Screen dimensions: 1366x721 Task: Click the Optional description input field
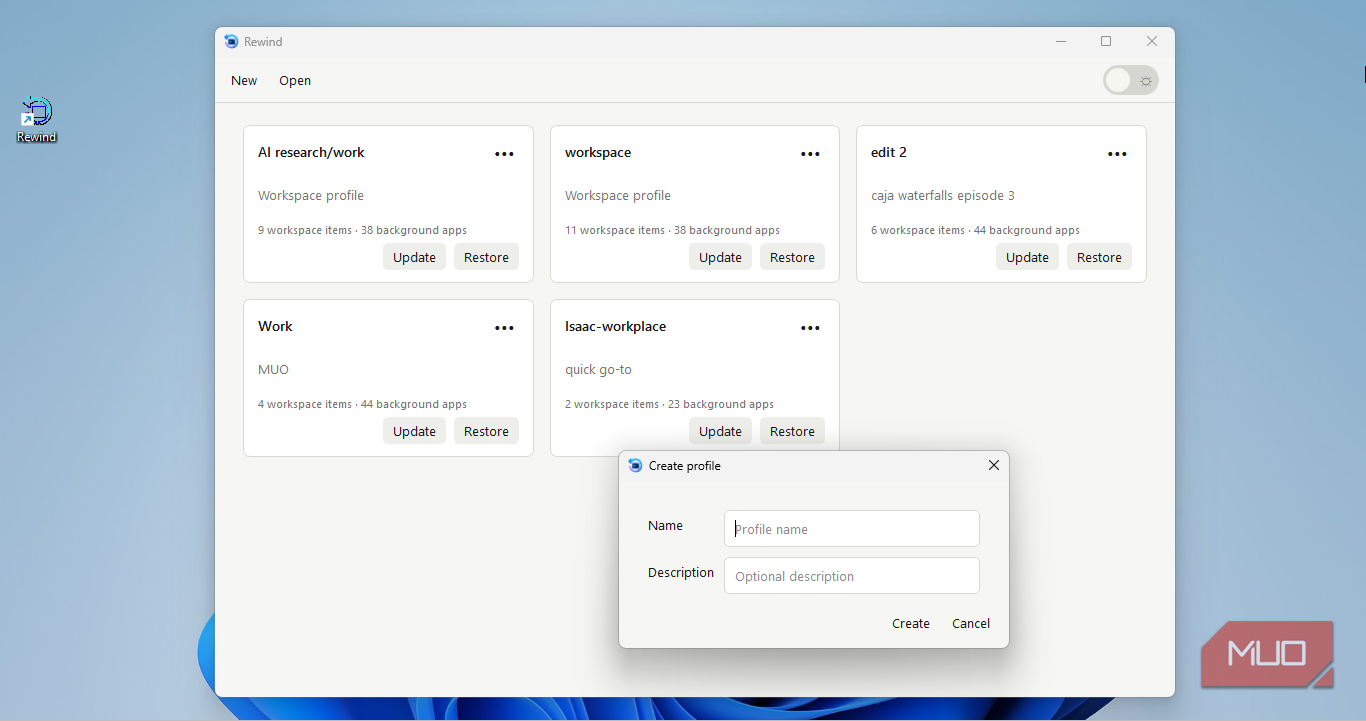[x=852, y=576]
